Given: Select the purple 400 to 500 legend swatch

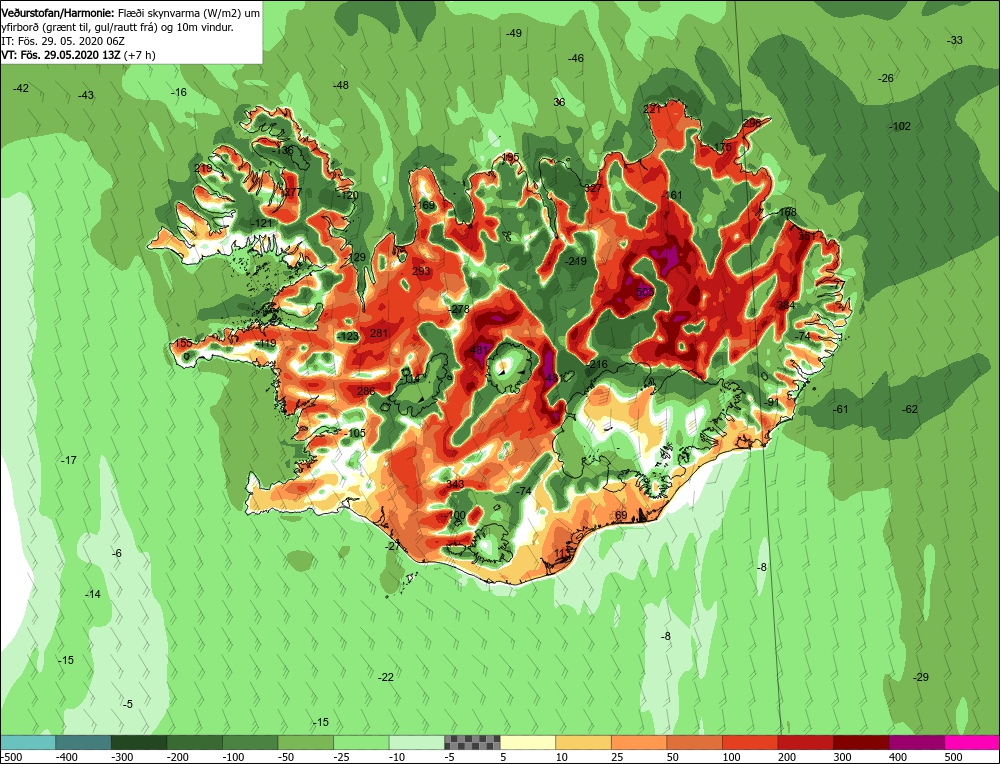Looking at the screenshot, I should click(916, 742).
